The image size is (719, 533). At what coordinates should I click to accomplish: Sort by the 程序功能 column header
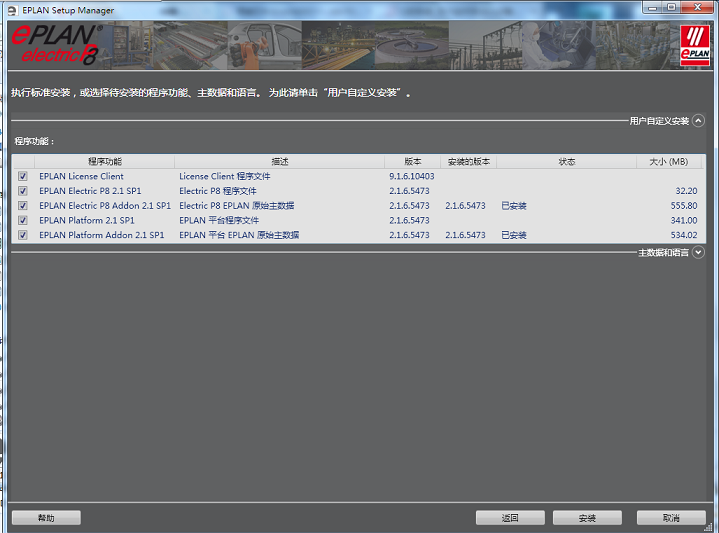tap(104, 161)
